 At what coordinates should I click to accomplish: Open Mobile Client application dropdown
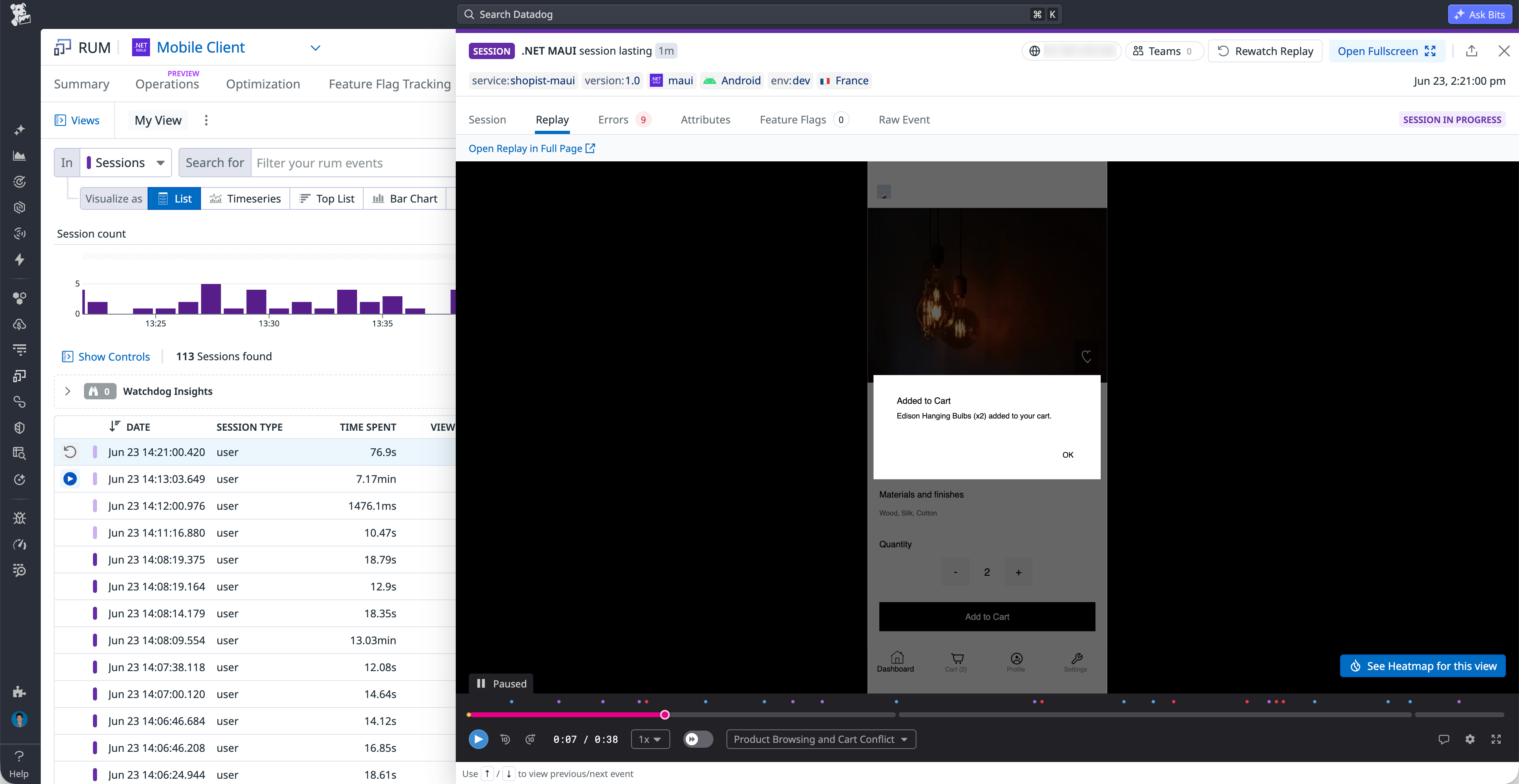(x=316, y=48)
